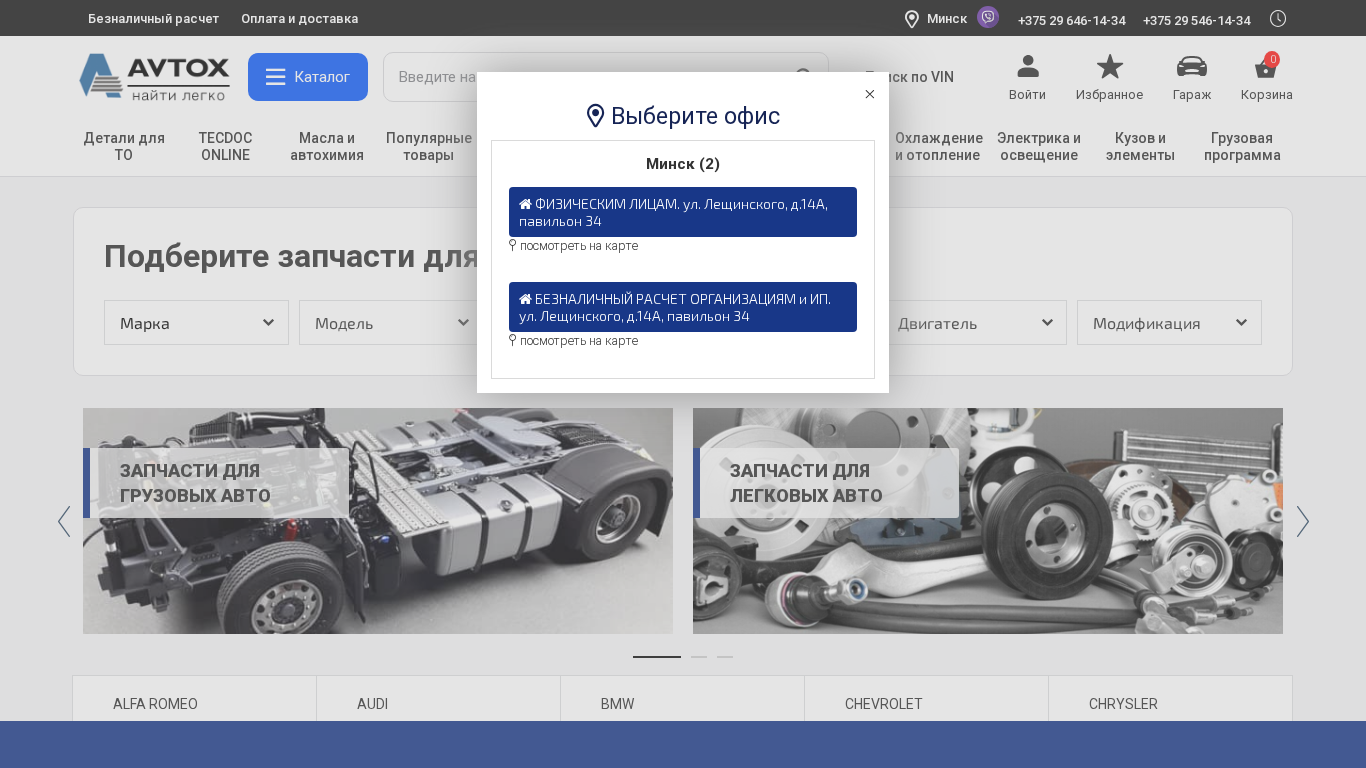
Task: Expand the Марка dropdown
Action: (196, 323)
